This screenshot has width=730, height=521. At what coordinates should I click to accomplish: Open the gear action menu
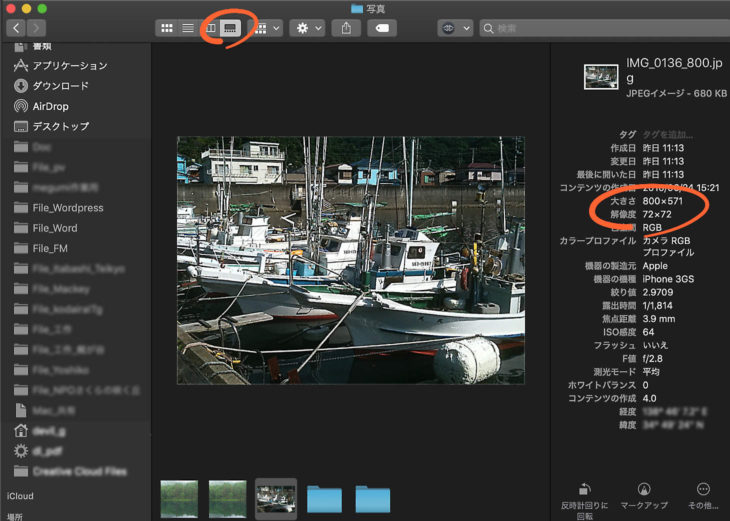pyautogui.click(x=306, y=28)
